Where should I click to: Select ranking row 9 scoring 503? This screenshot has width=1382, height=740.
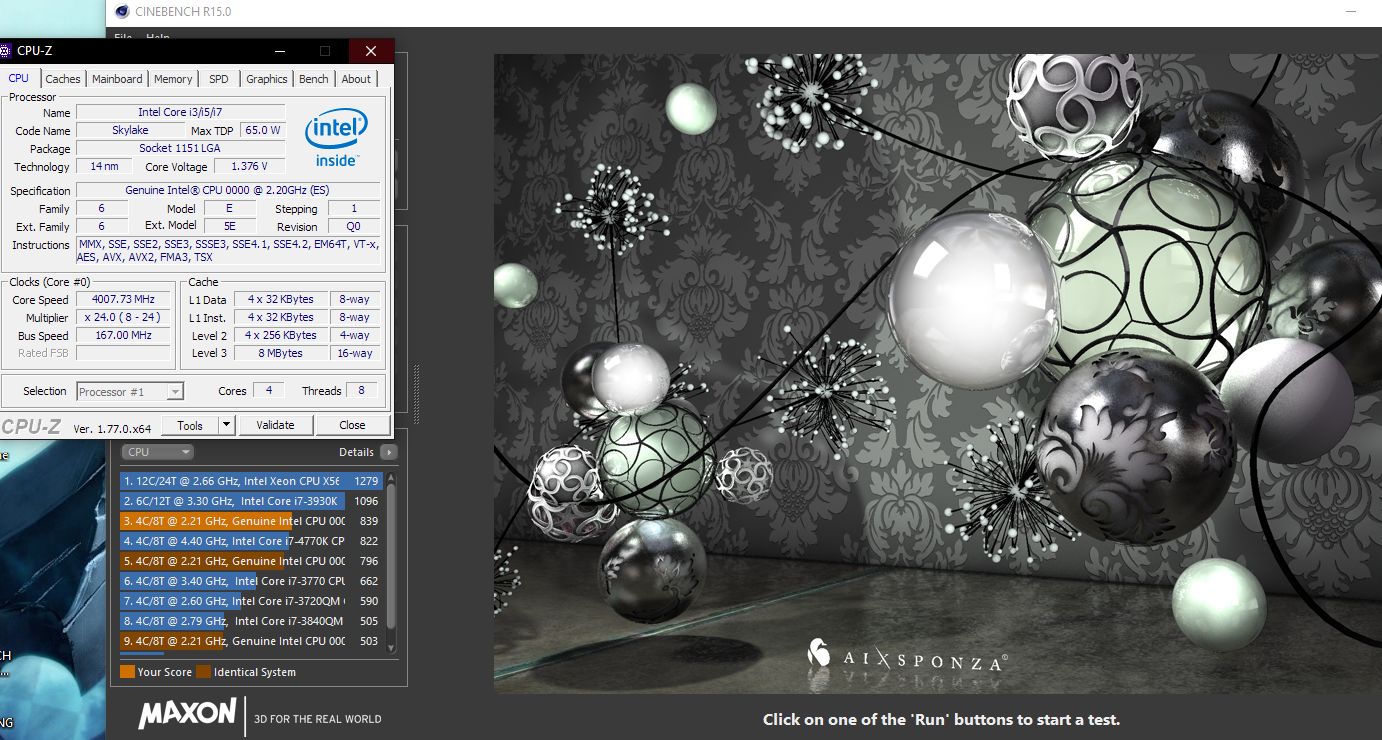click(251, 641)
